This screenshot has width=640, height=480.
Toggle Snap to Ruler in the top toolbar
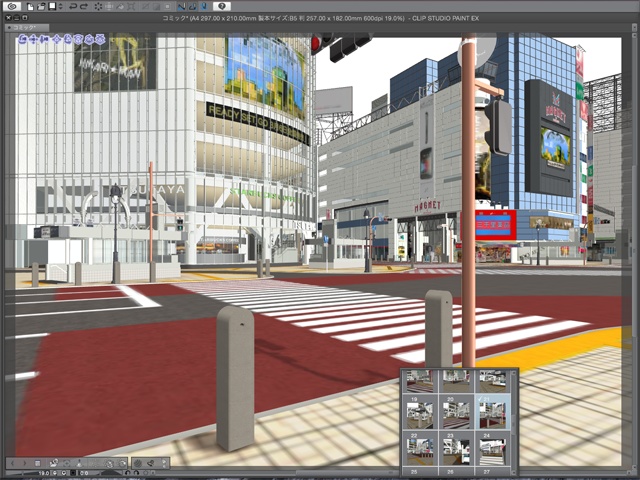[x=182, y=6]
